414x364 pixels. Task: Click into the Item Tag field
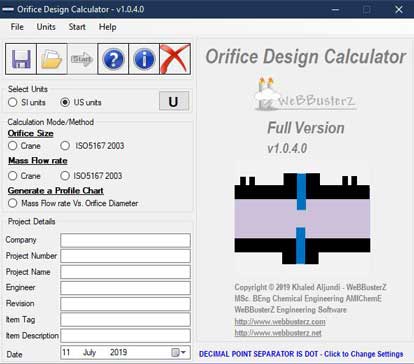click(125, 320)
